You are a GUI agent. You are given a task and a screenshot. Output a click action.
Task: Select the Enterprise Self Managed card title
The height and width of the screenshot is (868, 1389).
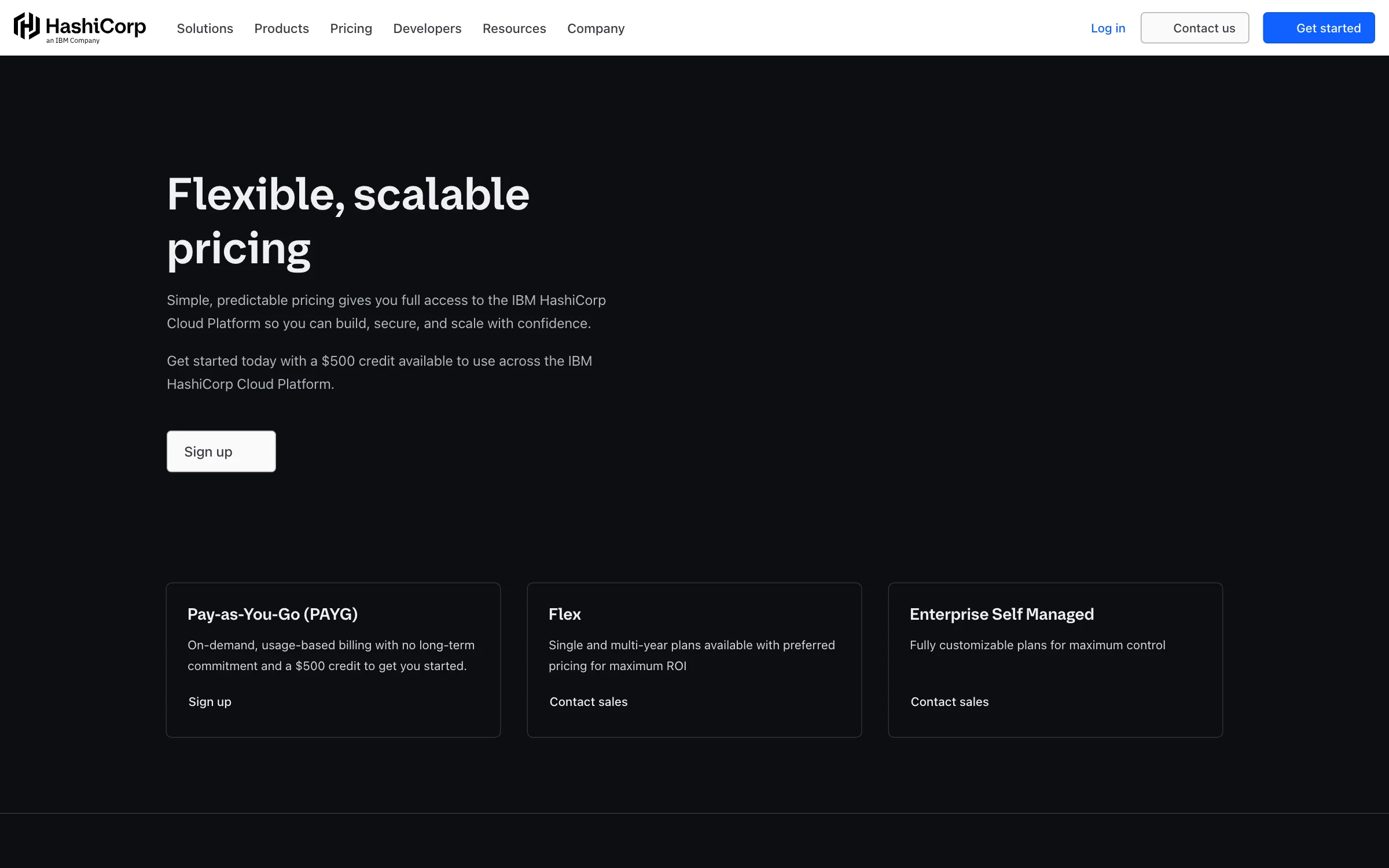pyautogui.click(x=1002, y=614)
